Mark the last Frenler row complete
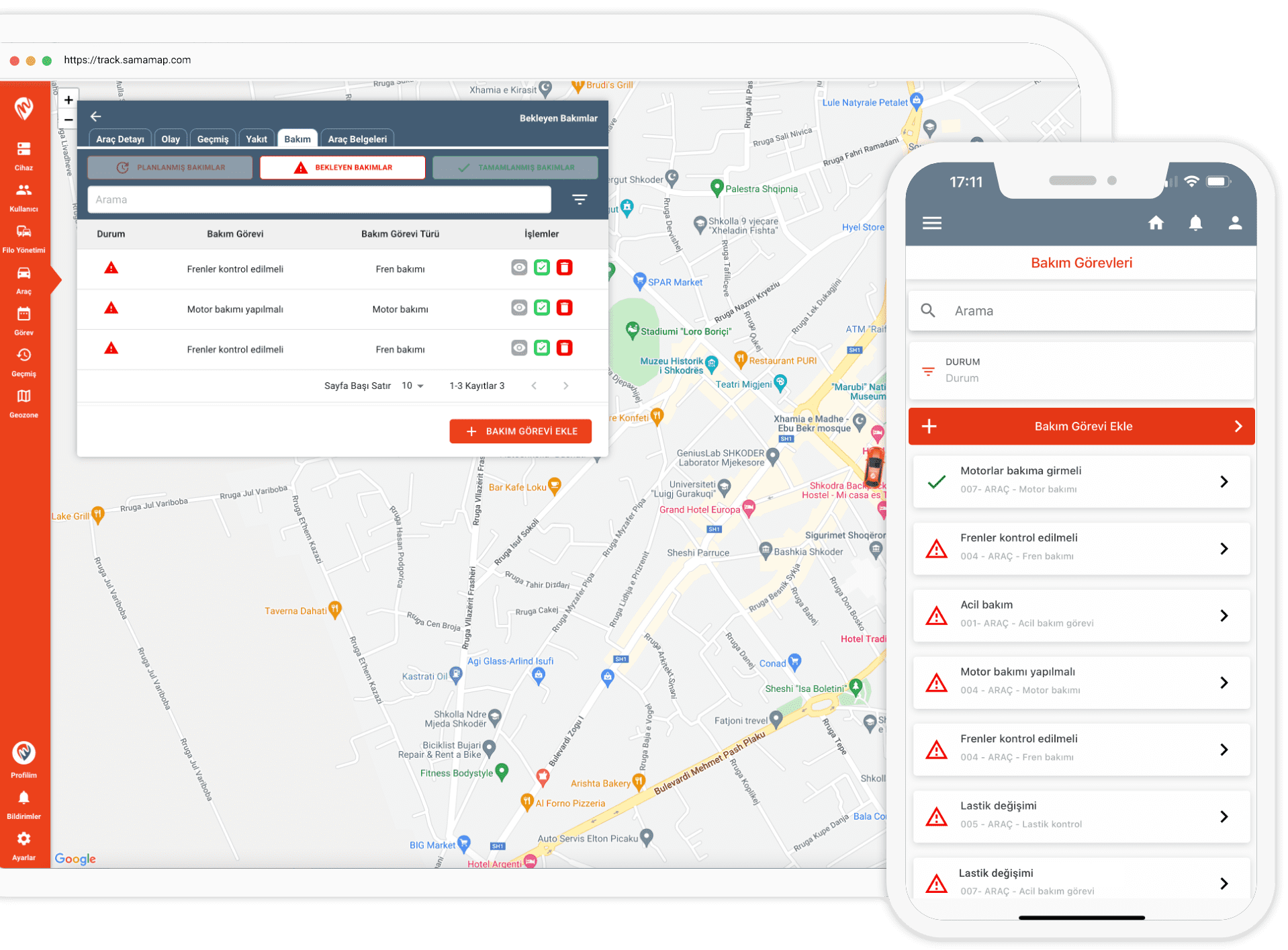This screenshot has width=1288, height=950. (x=542, y=348)
